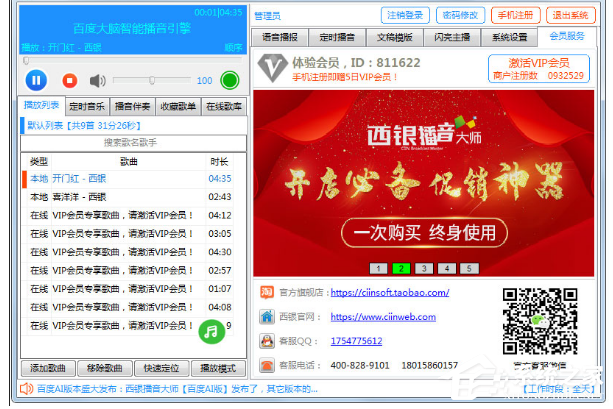Click the VIP diamond membership icon

click(272, 68)
